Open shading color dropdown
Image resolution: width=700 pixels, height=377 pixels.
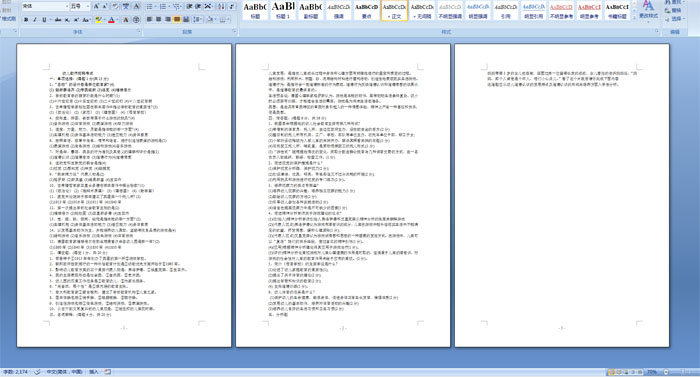coord(215,20)
